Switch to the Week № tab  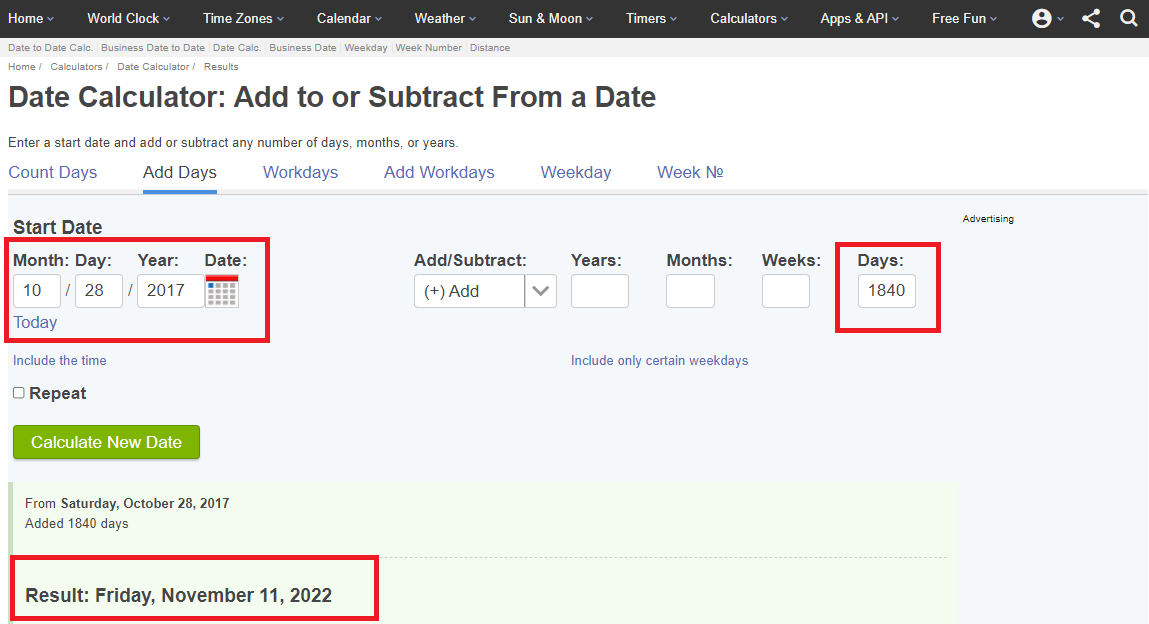[x=690, y=172]
